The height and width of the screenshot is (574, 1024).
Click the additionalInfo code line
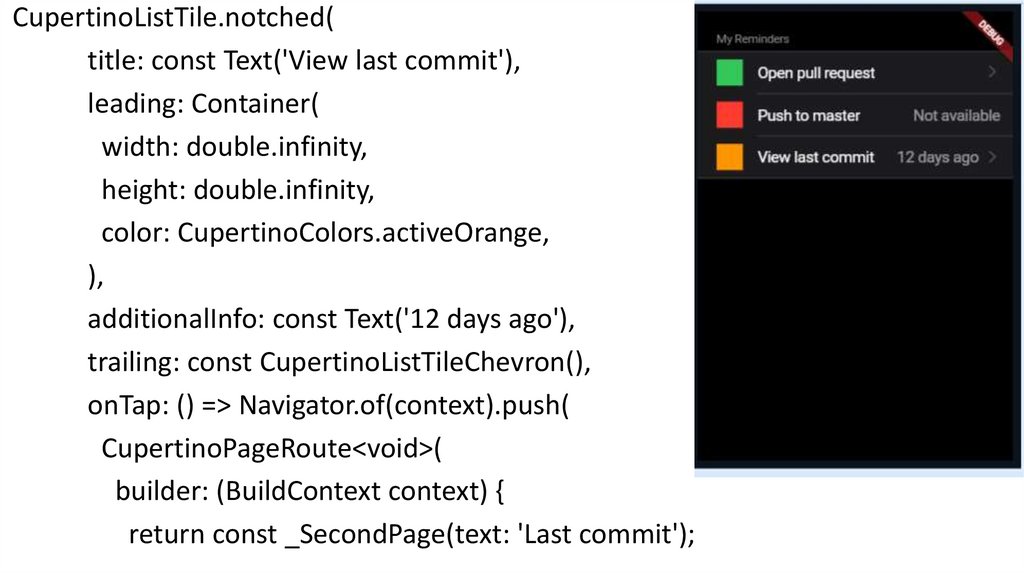tap(329, 320)
